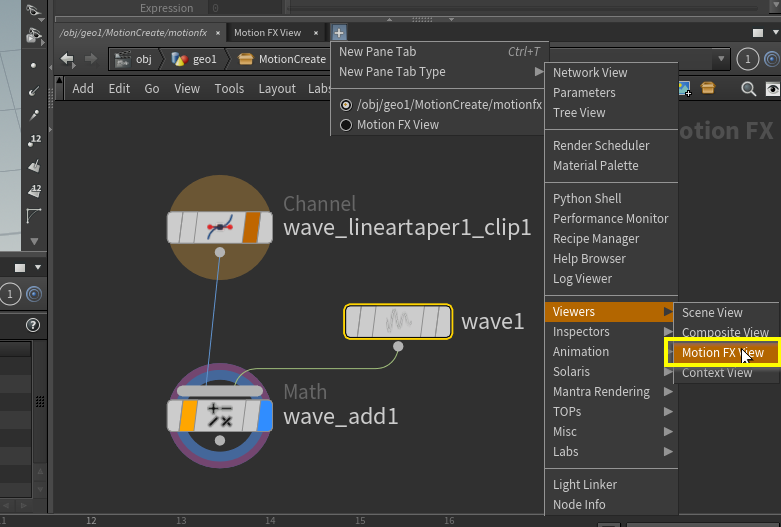The image size is (781, 527).
Task: Choose New Pane Tab menu entry
Action: click(439, 52)
